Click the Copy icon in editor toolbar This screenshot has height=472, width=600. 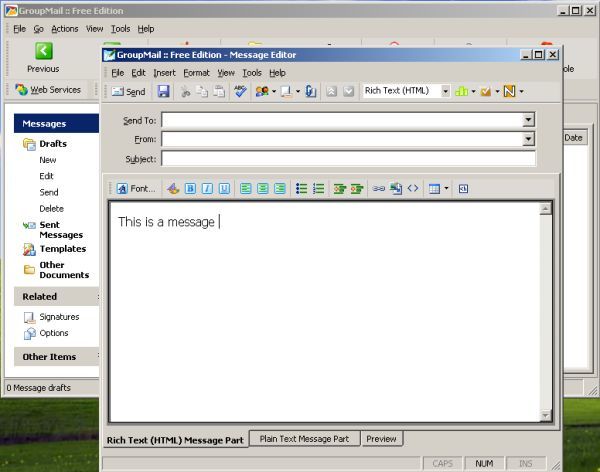(x=202, y=91)
